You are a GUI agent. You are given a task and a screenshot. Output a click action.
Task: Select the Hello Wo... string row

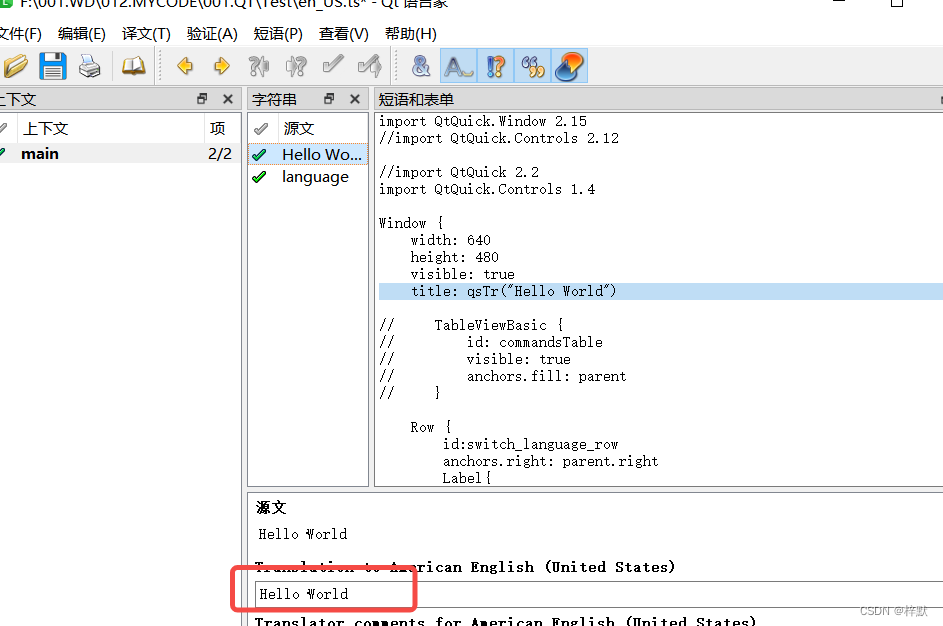pyautogui.click(x=308, y=155)
